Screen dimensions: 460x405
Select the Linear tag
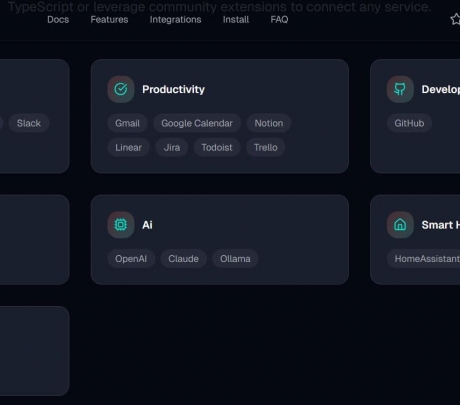pos(128,147)
